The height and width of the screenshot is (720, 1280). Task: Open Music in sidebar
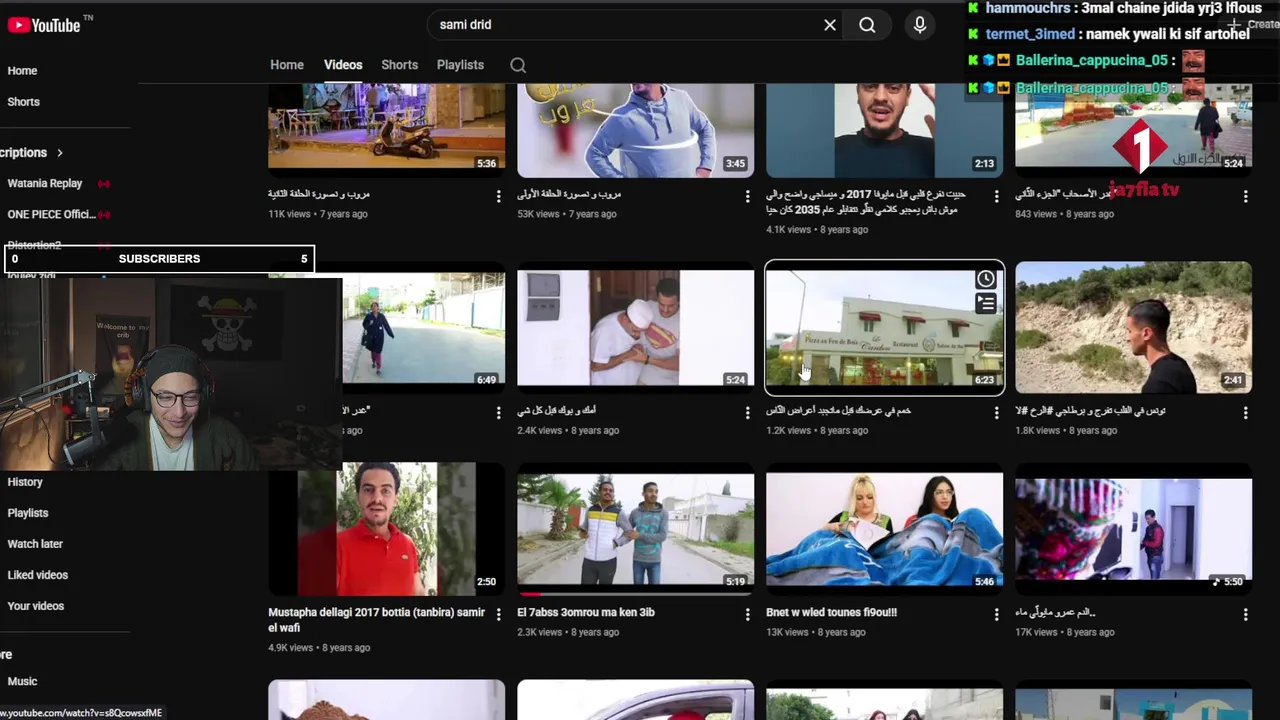click(22, 682)
